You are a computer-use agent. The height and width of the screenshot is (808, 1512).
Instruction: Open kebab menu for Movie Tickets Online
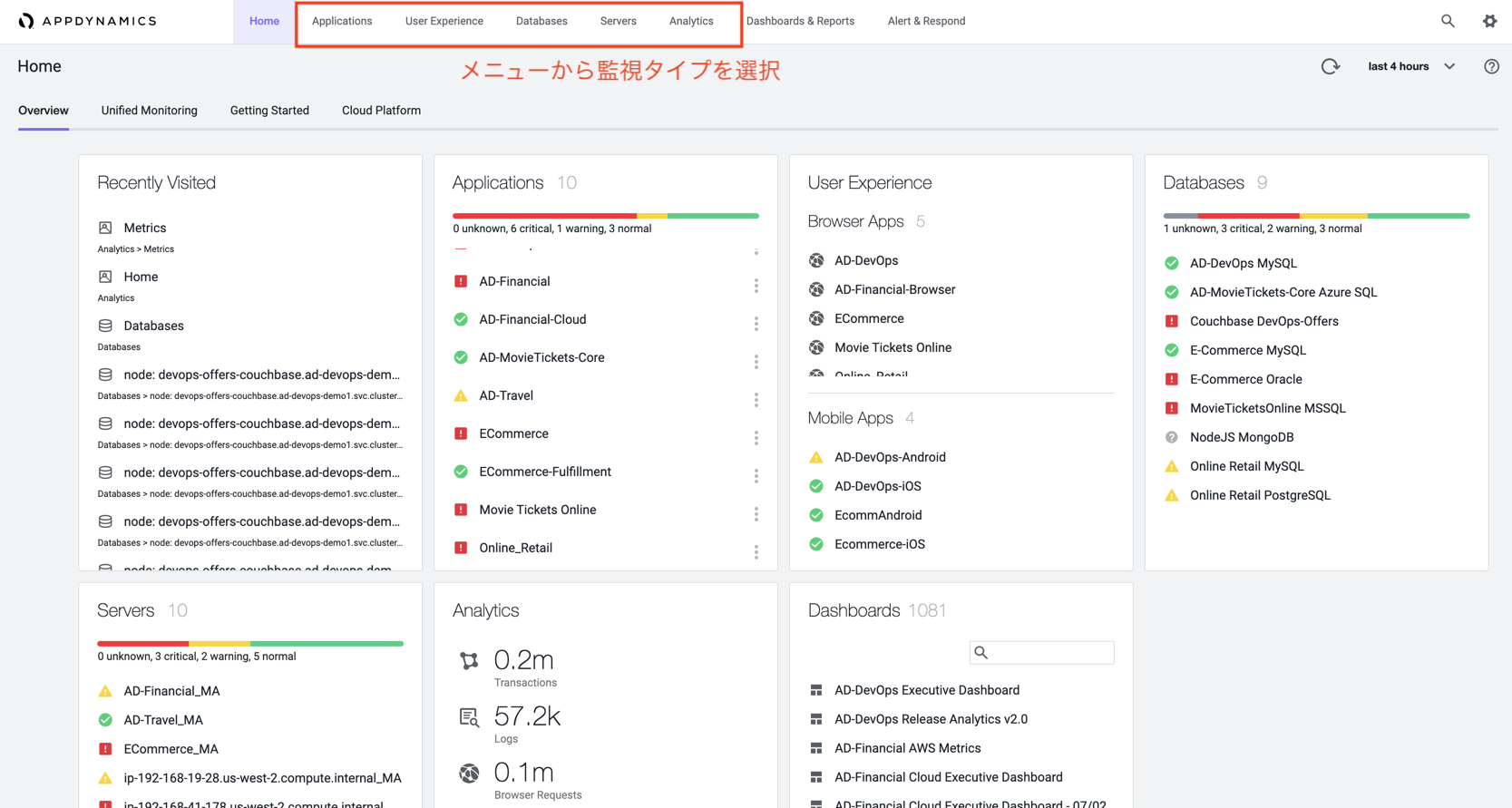756,514
